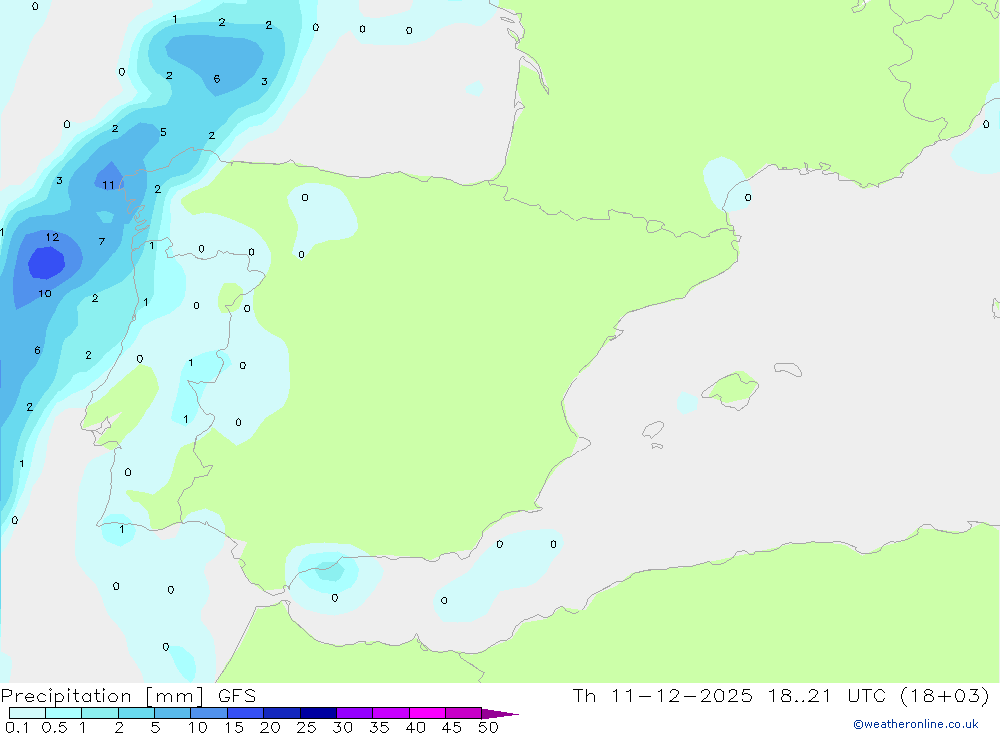
Task: Click the 20–25 mm navy legend swatch
Action: (282, 713)
